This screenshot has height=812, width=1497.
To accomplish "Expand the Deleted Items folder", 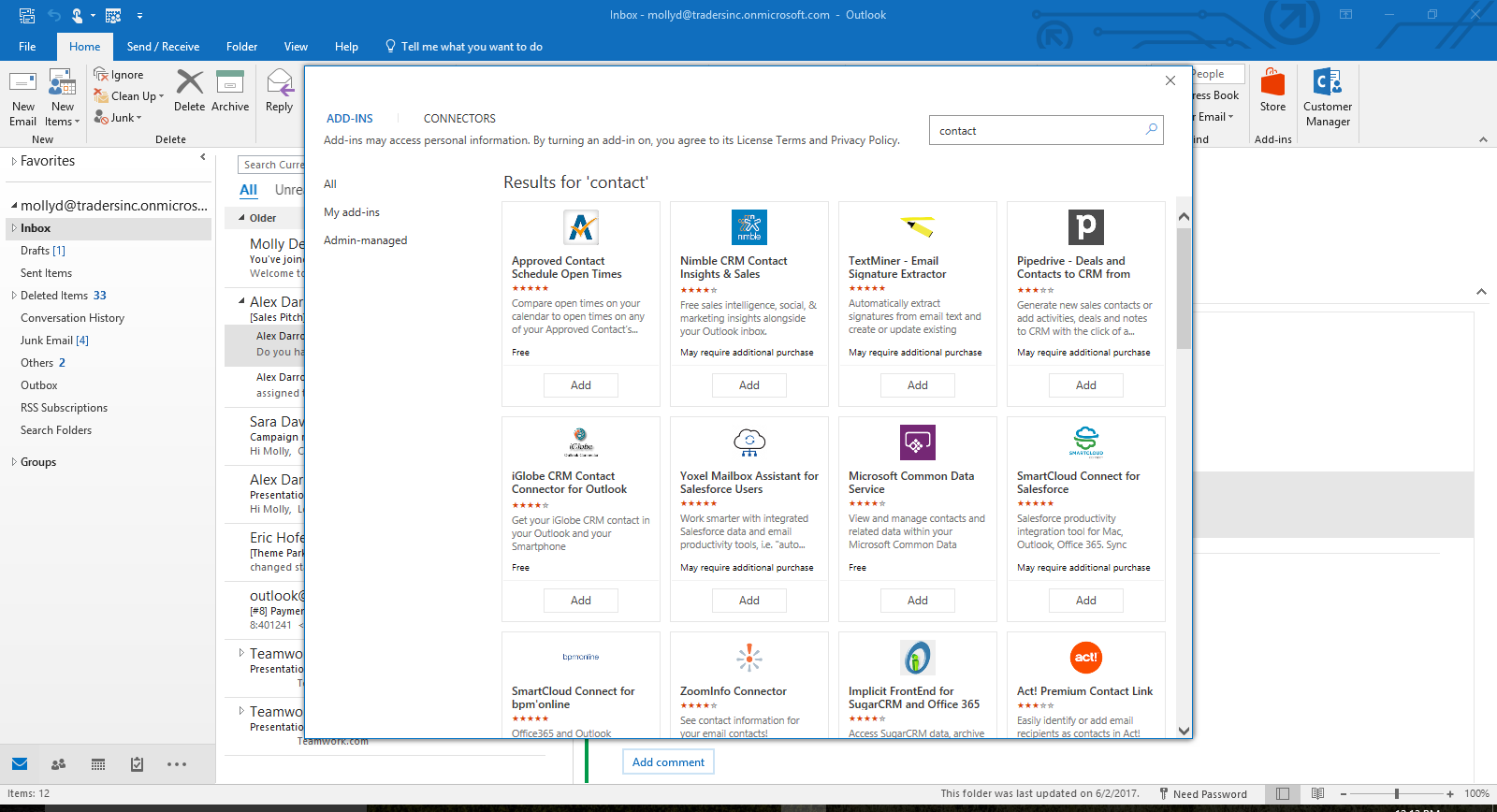I will [x=14, y=296].
